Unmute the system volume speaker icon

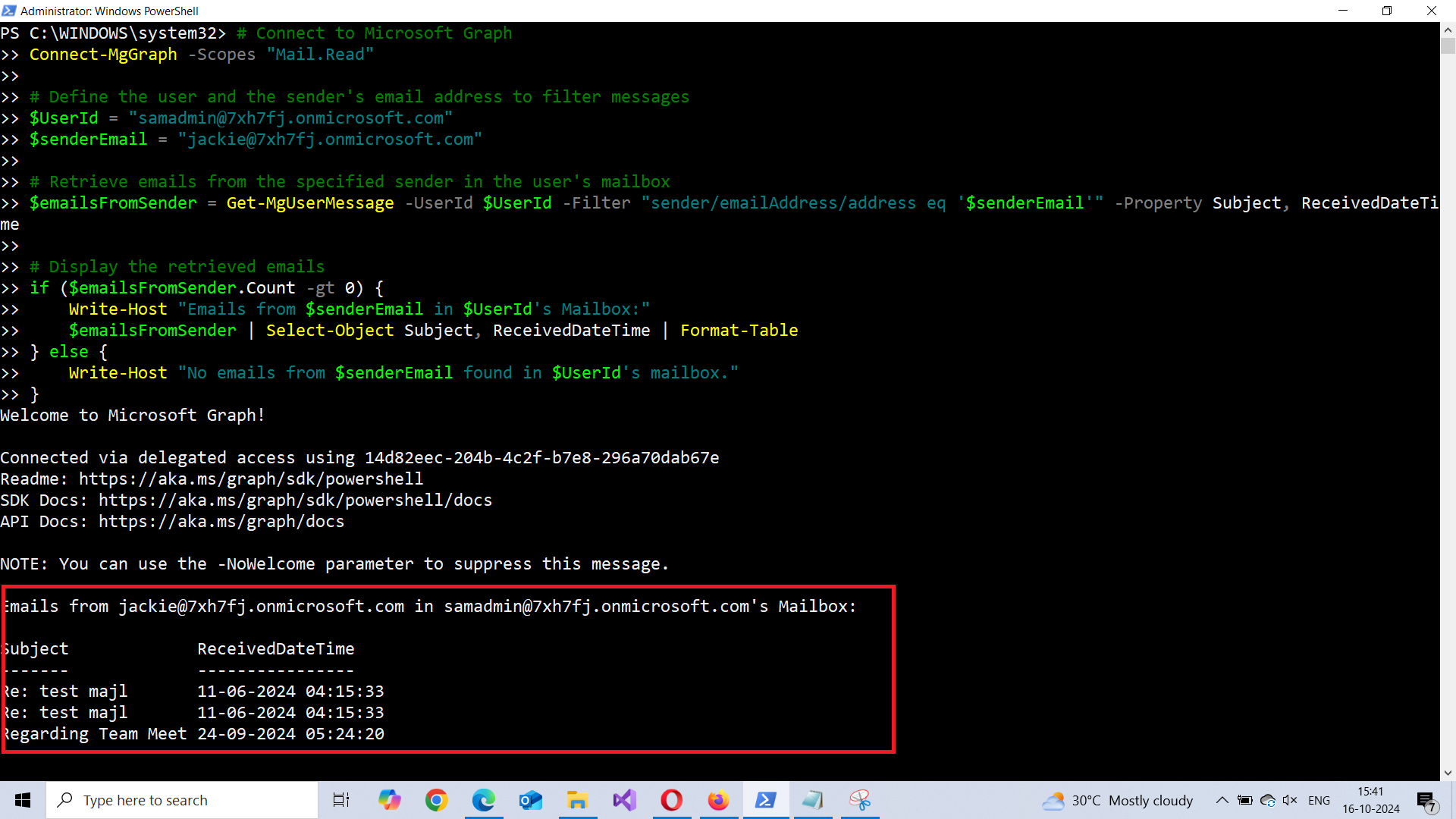pos(1289,800)
